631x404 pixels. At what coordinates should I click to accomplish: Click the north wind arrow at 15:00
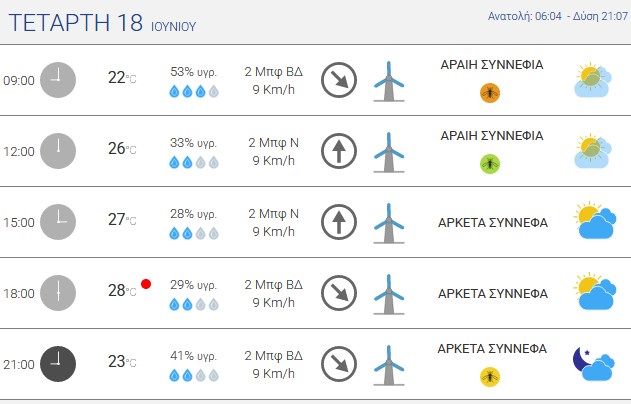[x=339, y=222]
